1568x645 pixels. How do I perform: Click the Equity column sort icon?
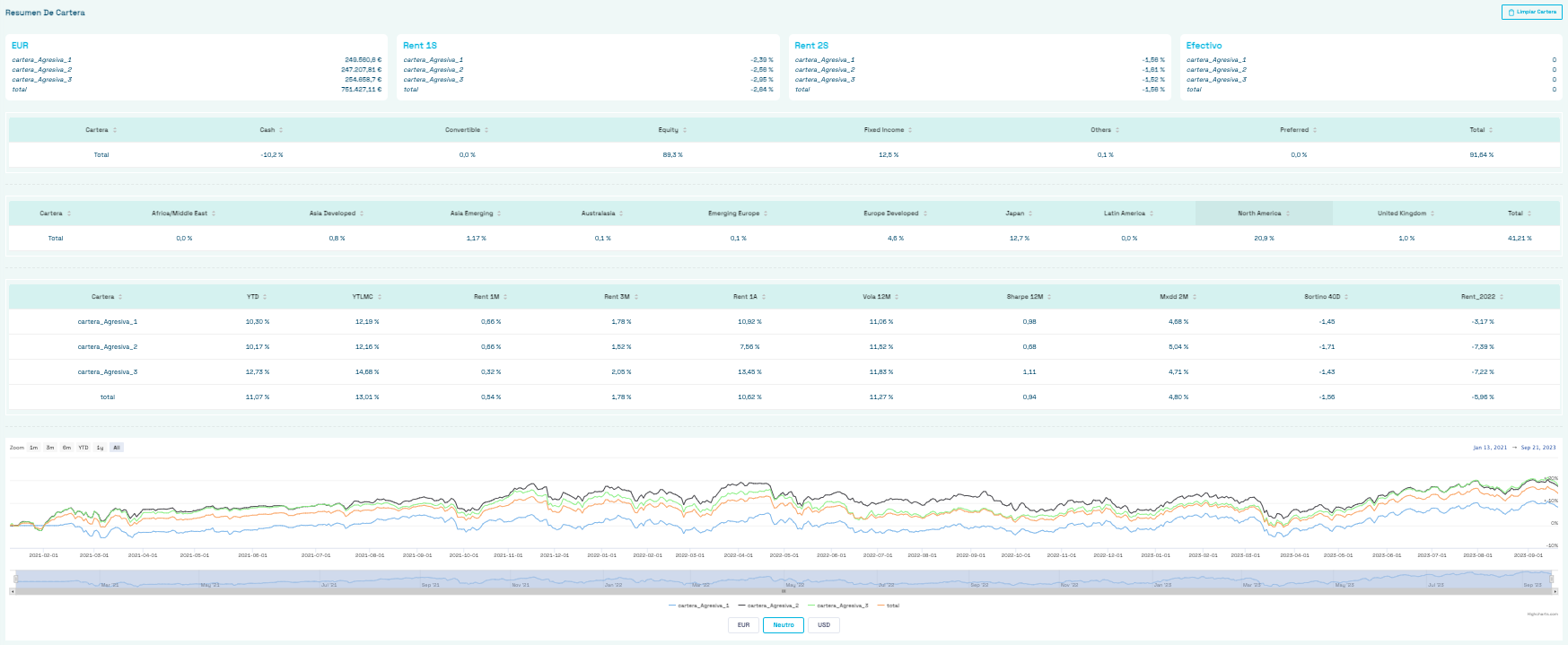pyautogui.click(x=685, y=130)
